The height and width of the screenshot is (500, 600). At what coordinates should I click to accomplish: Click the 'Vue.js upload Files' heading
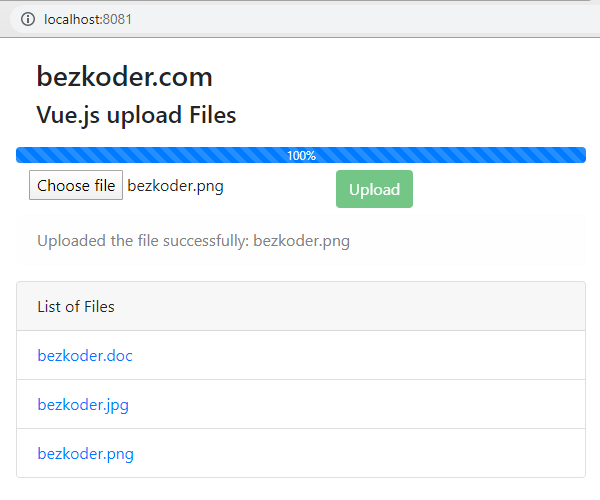(136, 115)
